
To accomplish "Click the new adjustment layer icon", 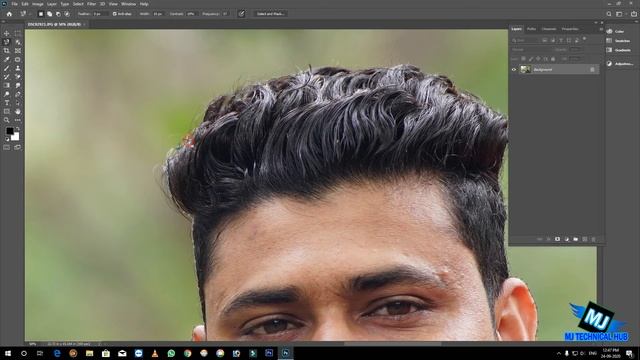I will 567,239.
